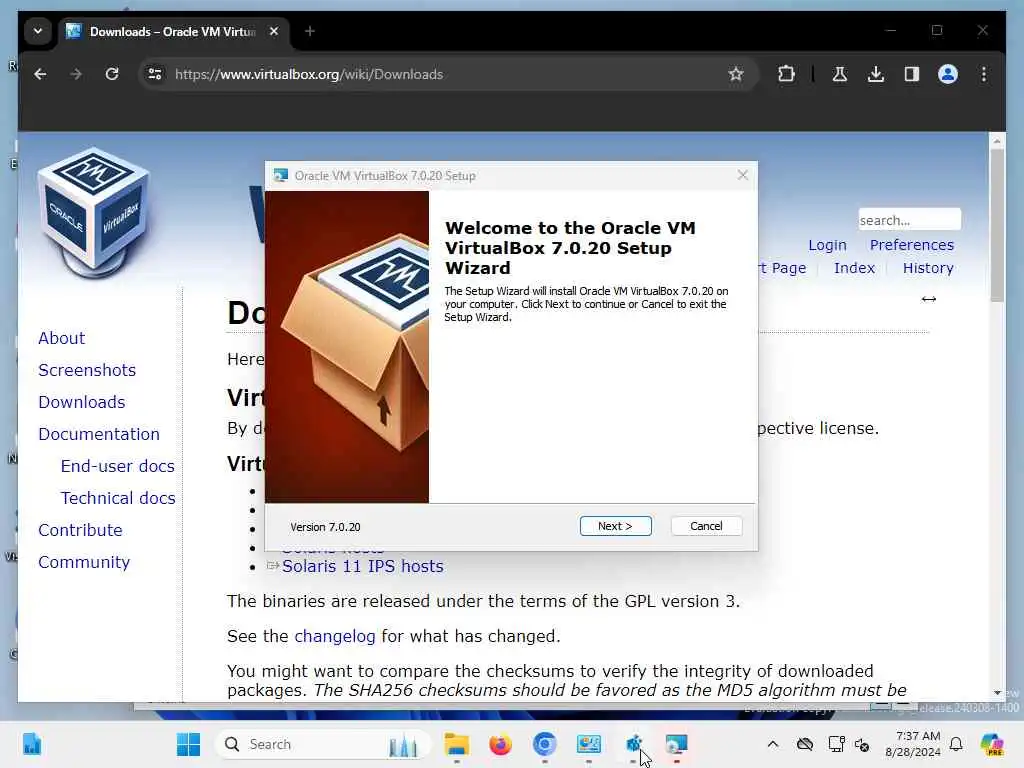Open the network status tray icon
The height and width of the screenshot is (768, 1024).
click(836, 744)
